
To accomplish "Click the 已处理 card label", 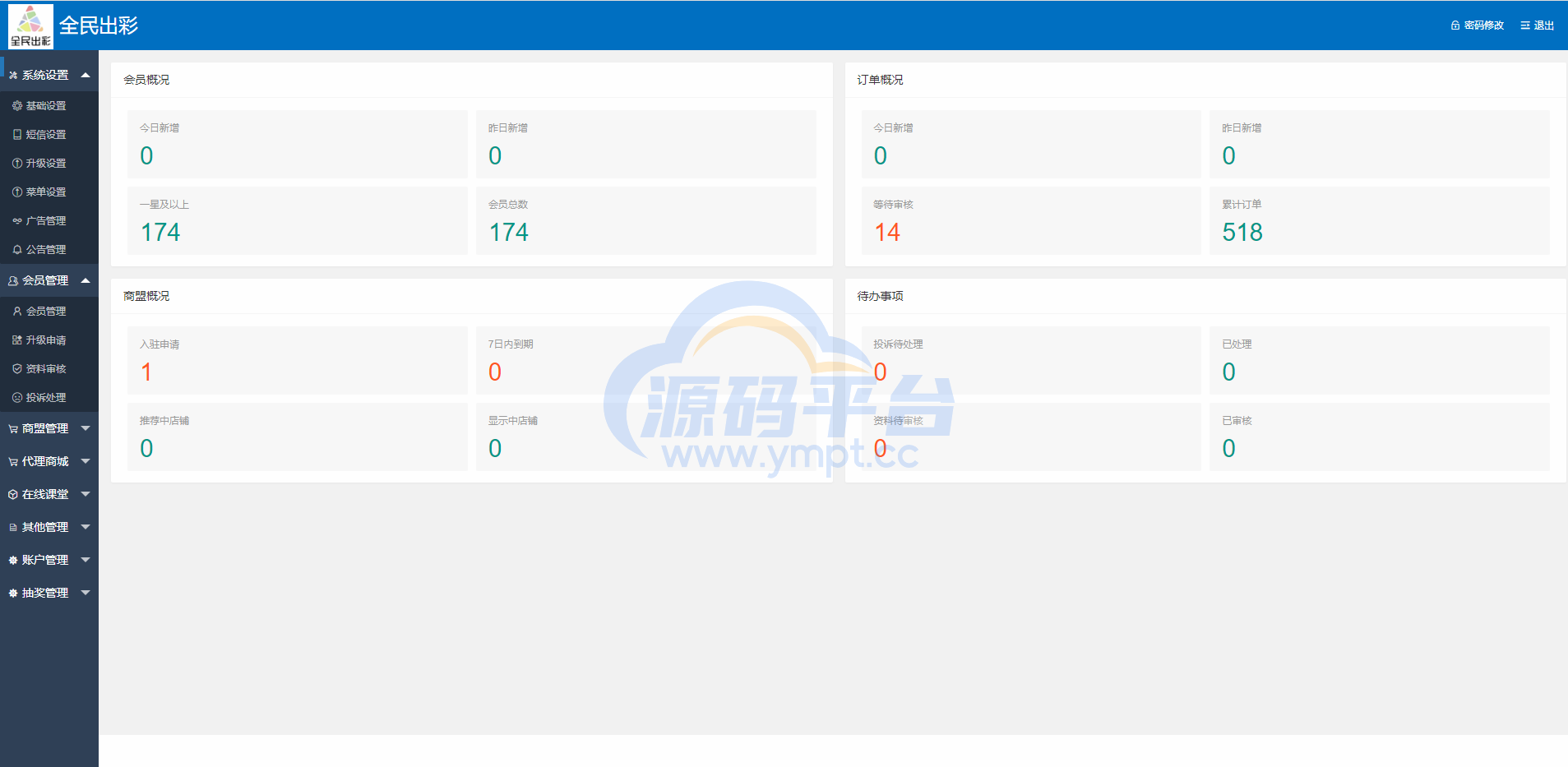I will coord(1237,344).
